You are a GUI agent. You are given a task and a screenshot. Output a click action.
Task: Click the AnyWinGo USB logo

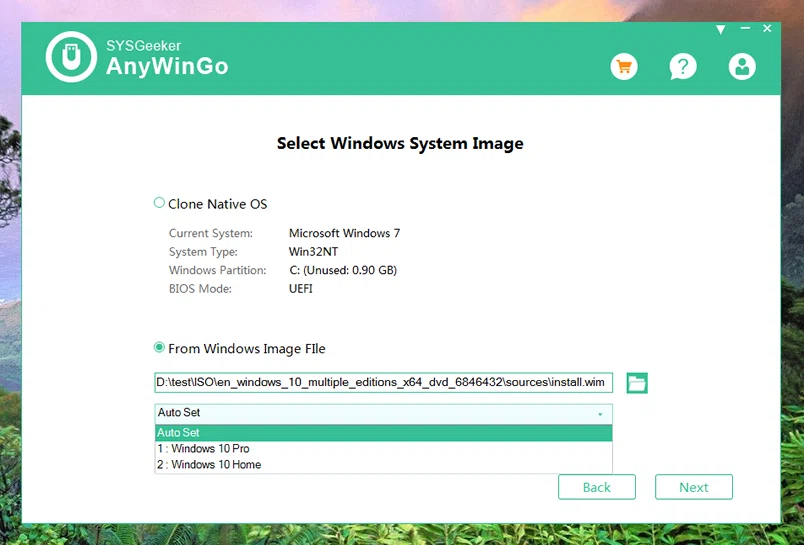pyautogui.click(x=71, y=57)
